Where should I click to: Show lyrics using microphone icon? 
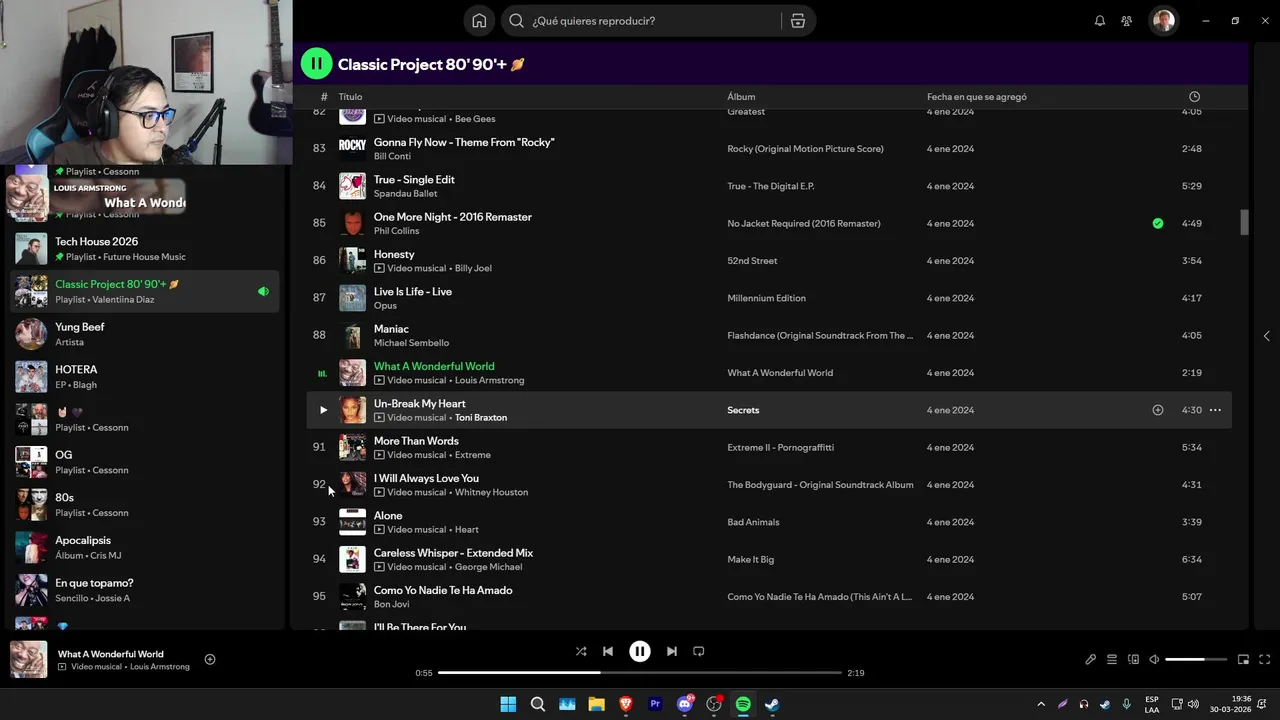click(1090, 659)
